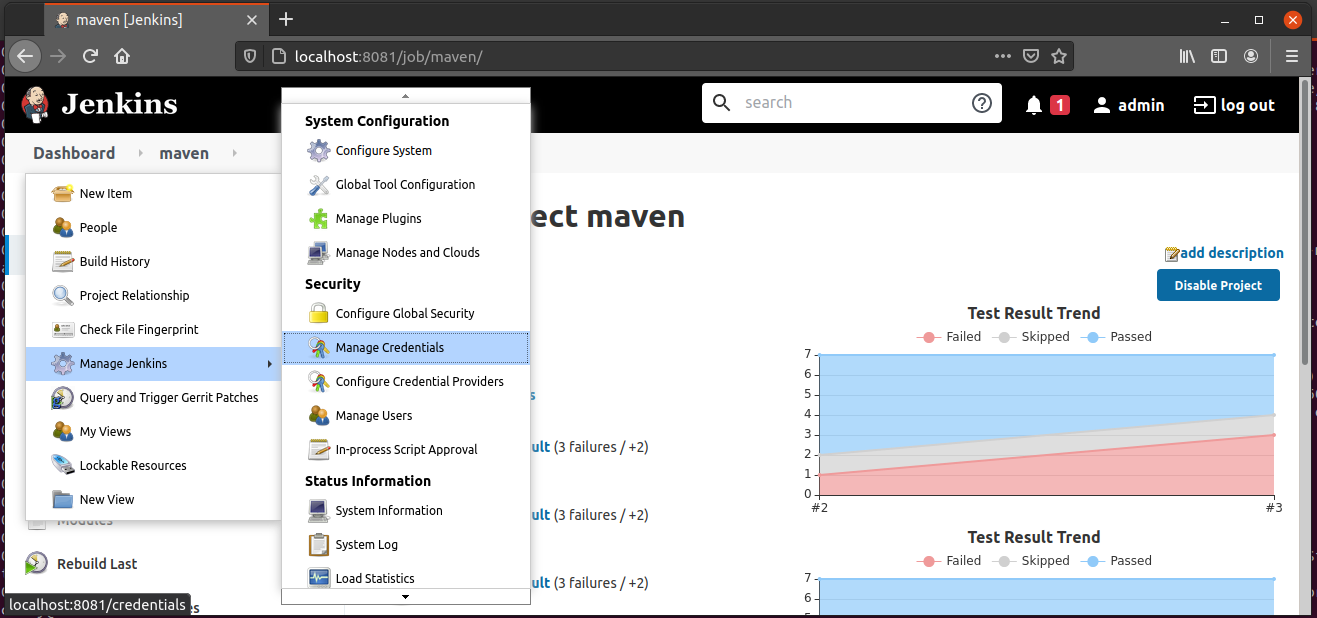Viewport: 1317px width, 618px height.
Task: Reload the page in Firefox
Action: click(90, 56)
